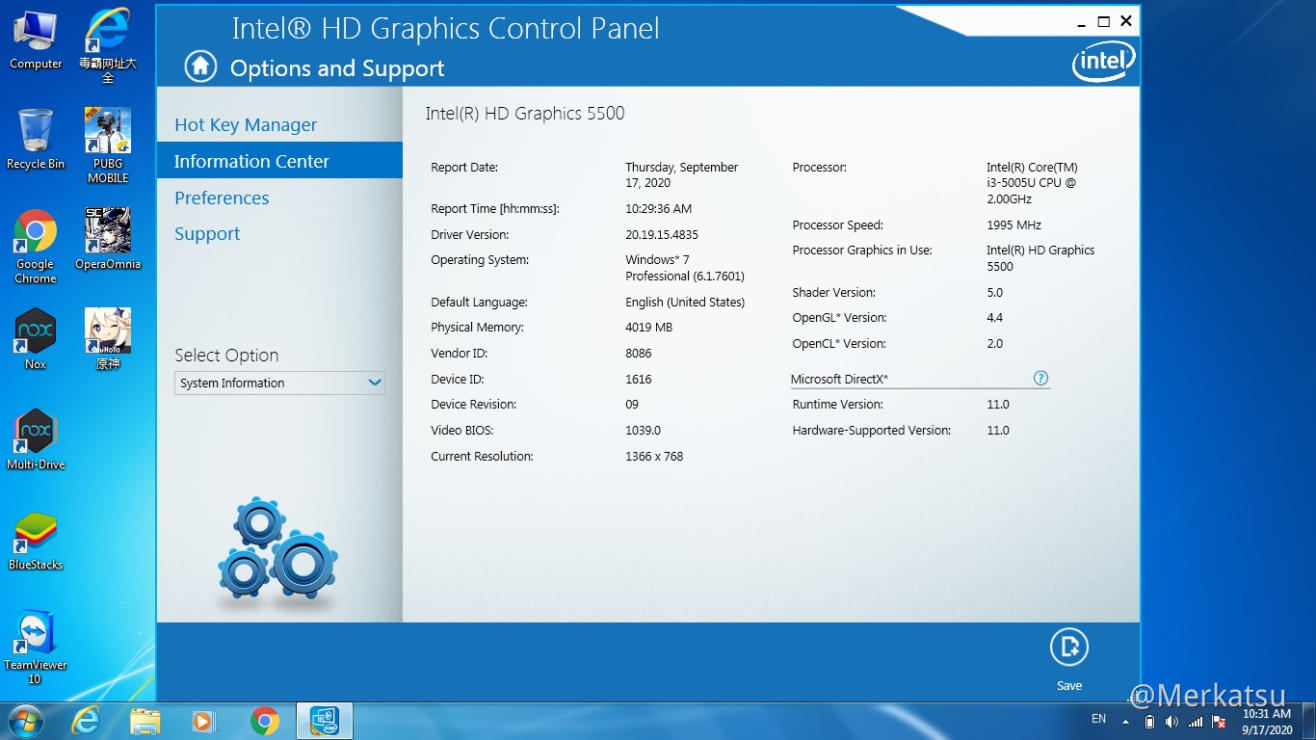Viewport: 1316px width, 740px height.
Task: Open the 原神 desktop shortcut
Action: (x=108, y=339)
